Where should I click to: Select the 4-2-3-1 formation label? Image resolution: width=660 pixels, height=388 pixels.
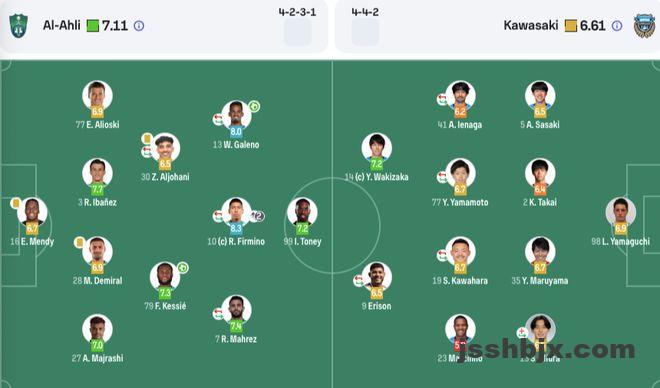tap(297, 12)
